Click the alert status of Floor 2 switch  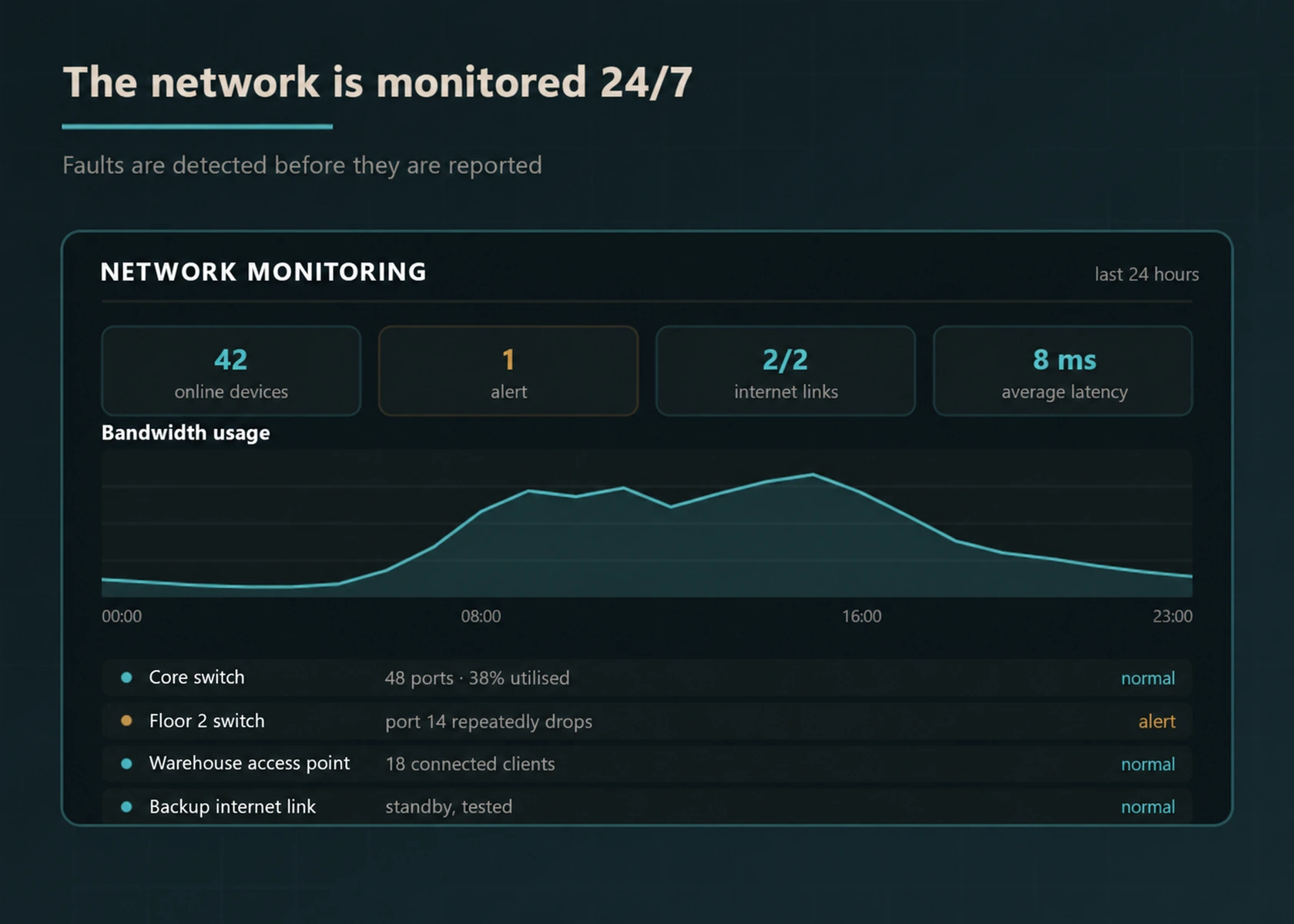click(x=1157, y=721)
